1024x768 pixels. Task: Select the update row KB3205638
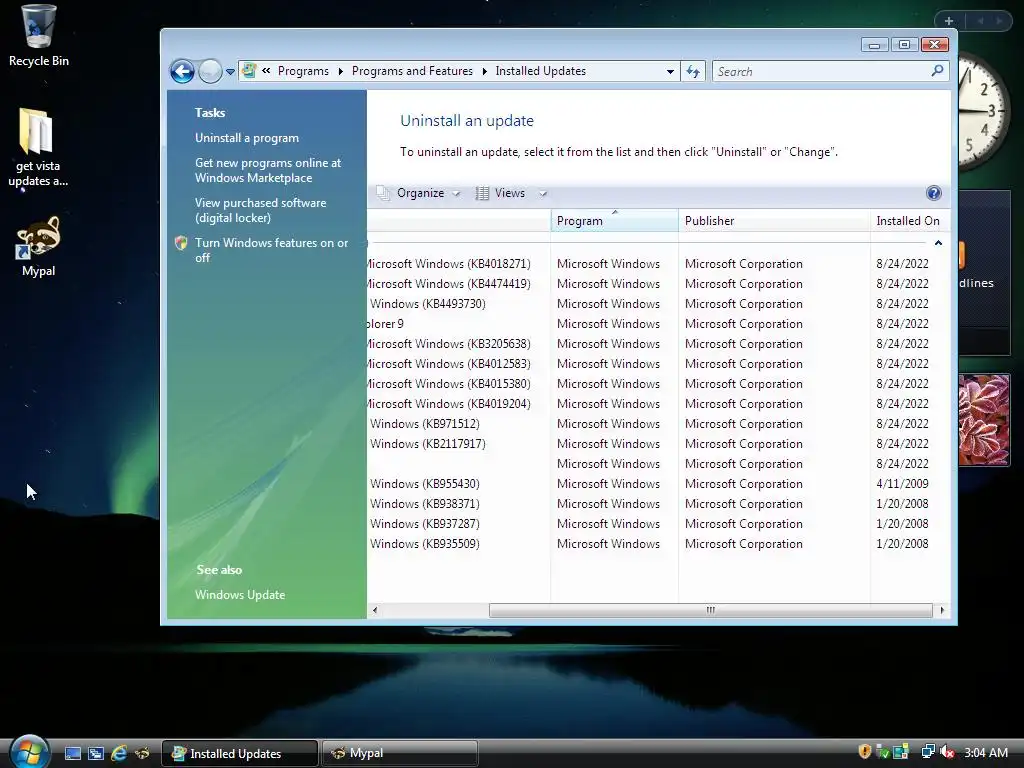click(657, 344)
